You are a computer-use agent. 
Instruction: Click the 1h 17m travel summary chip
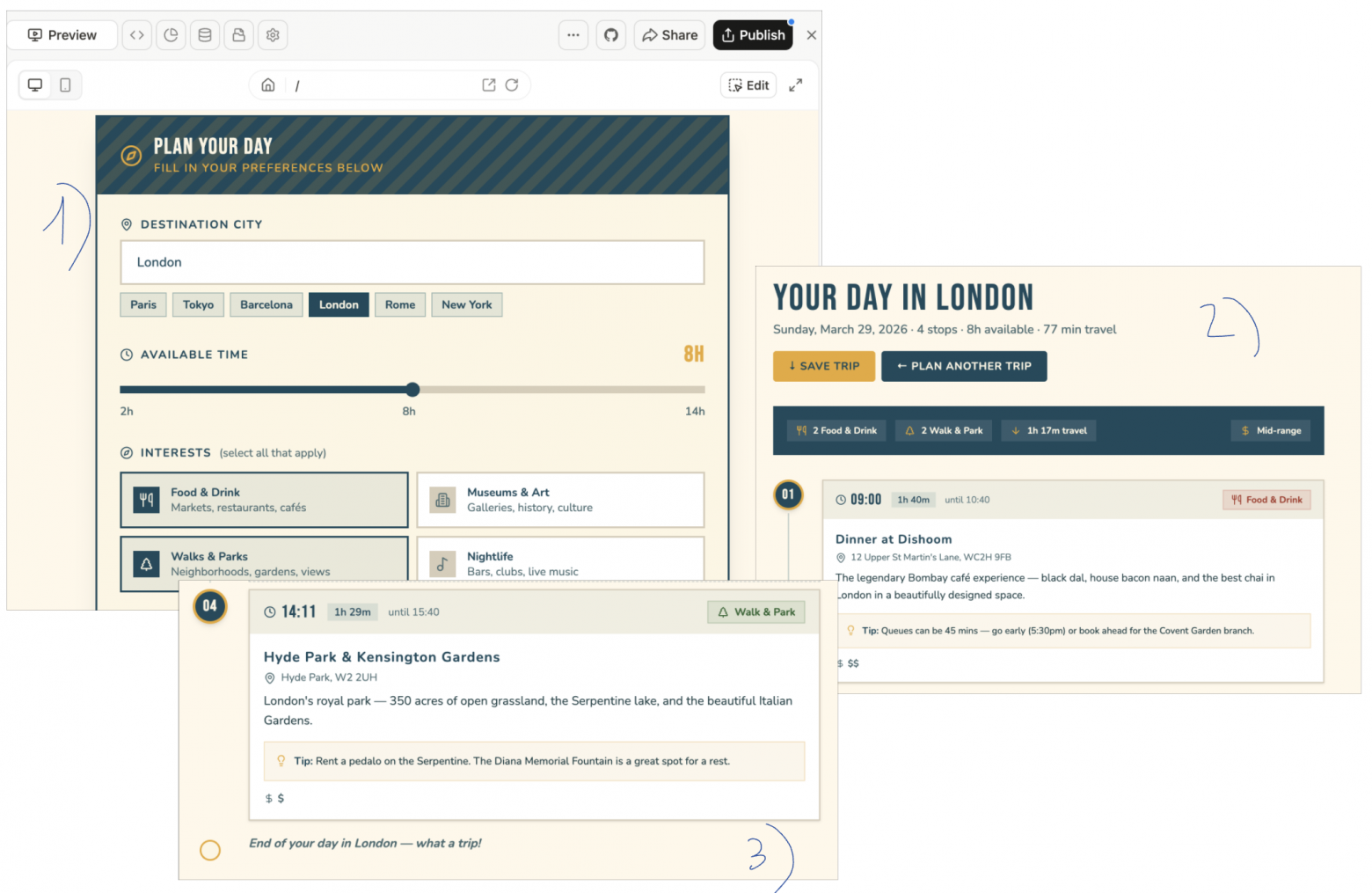click(1049, 431)
